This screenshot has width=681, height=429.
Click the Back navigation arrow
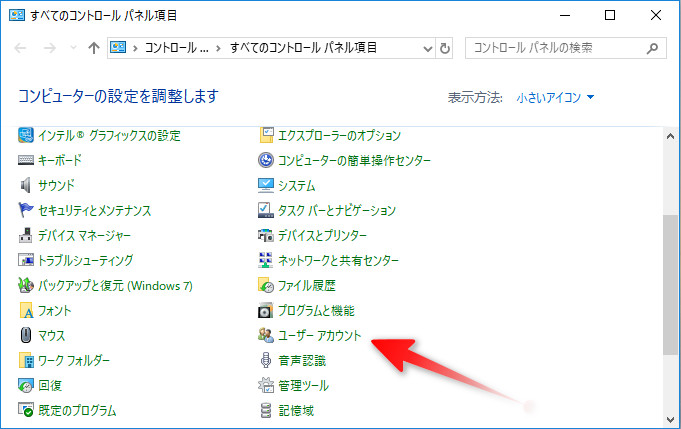[20, 48]
